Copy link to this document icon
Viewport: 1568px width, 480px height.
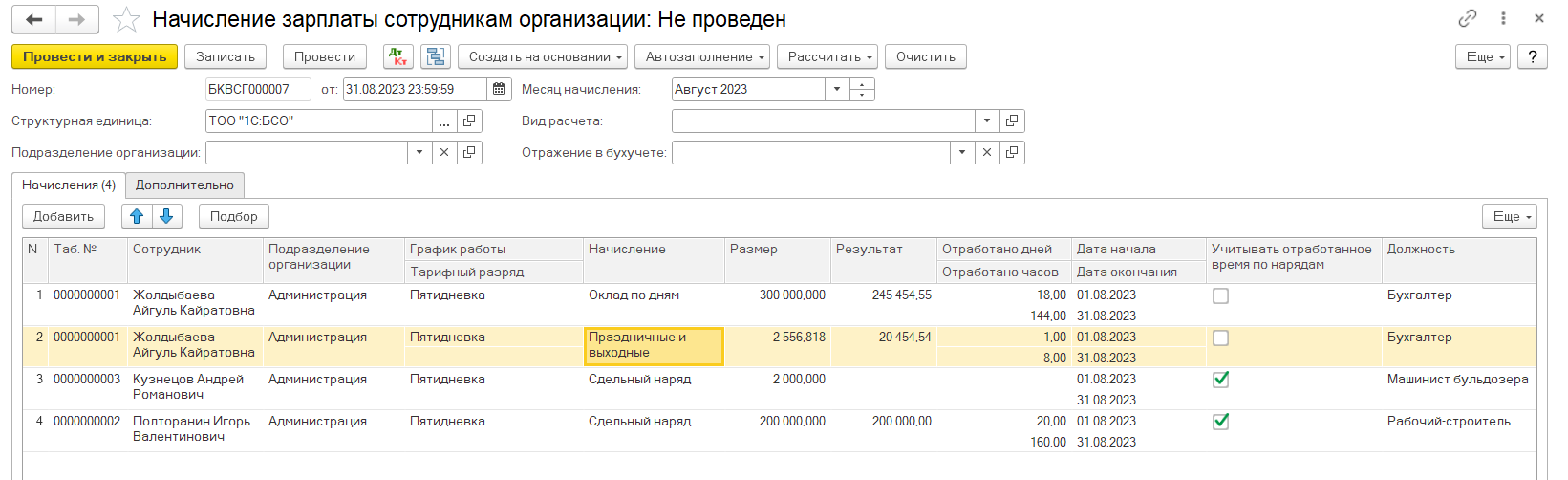1468,18
